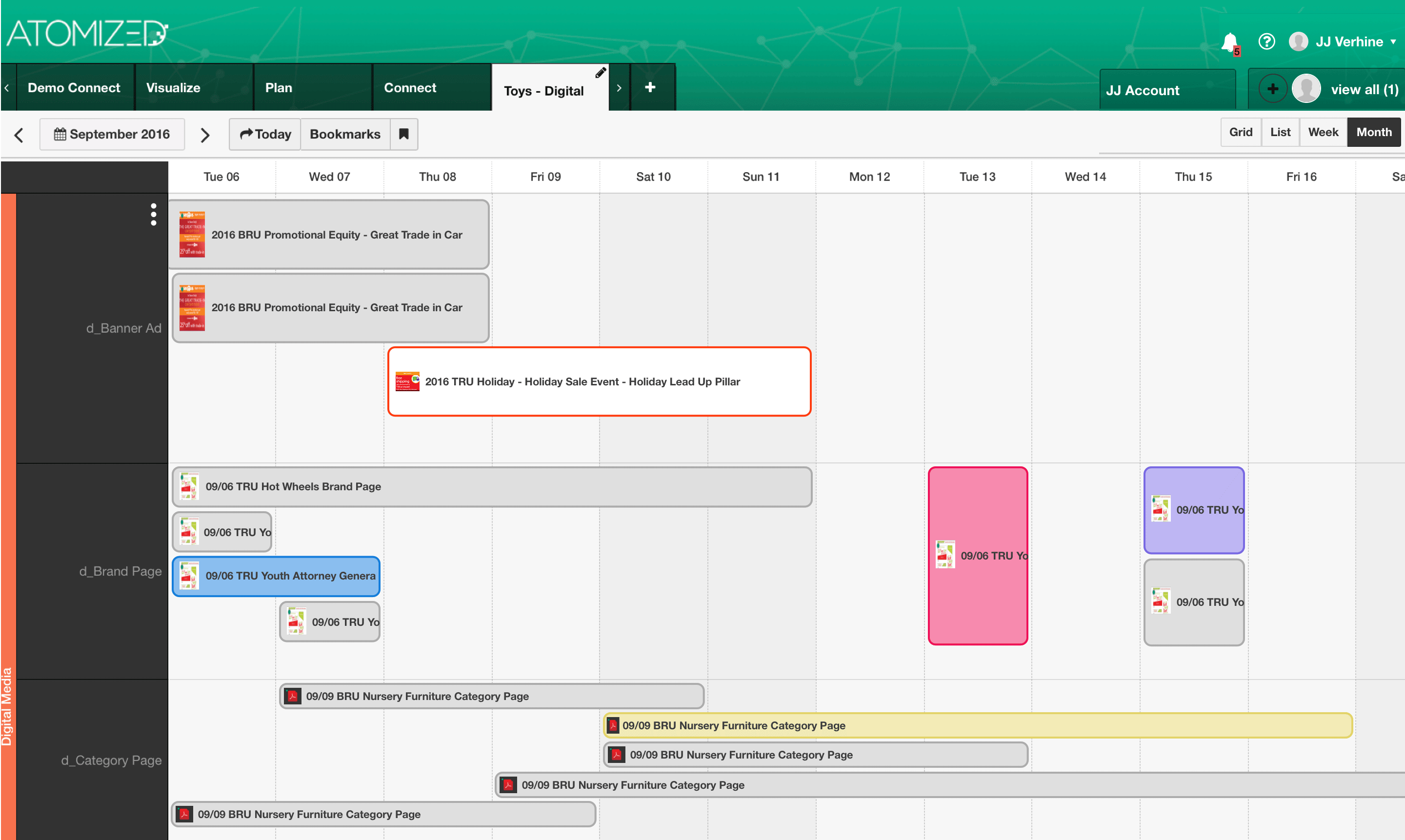Open the notifications bell
The image size is (1405, 840).
(1229, 42)
